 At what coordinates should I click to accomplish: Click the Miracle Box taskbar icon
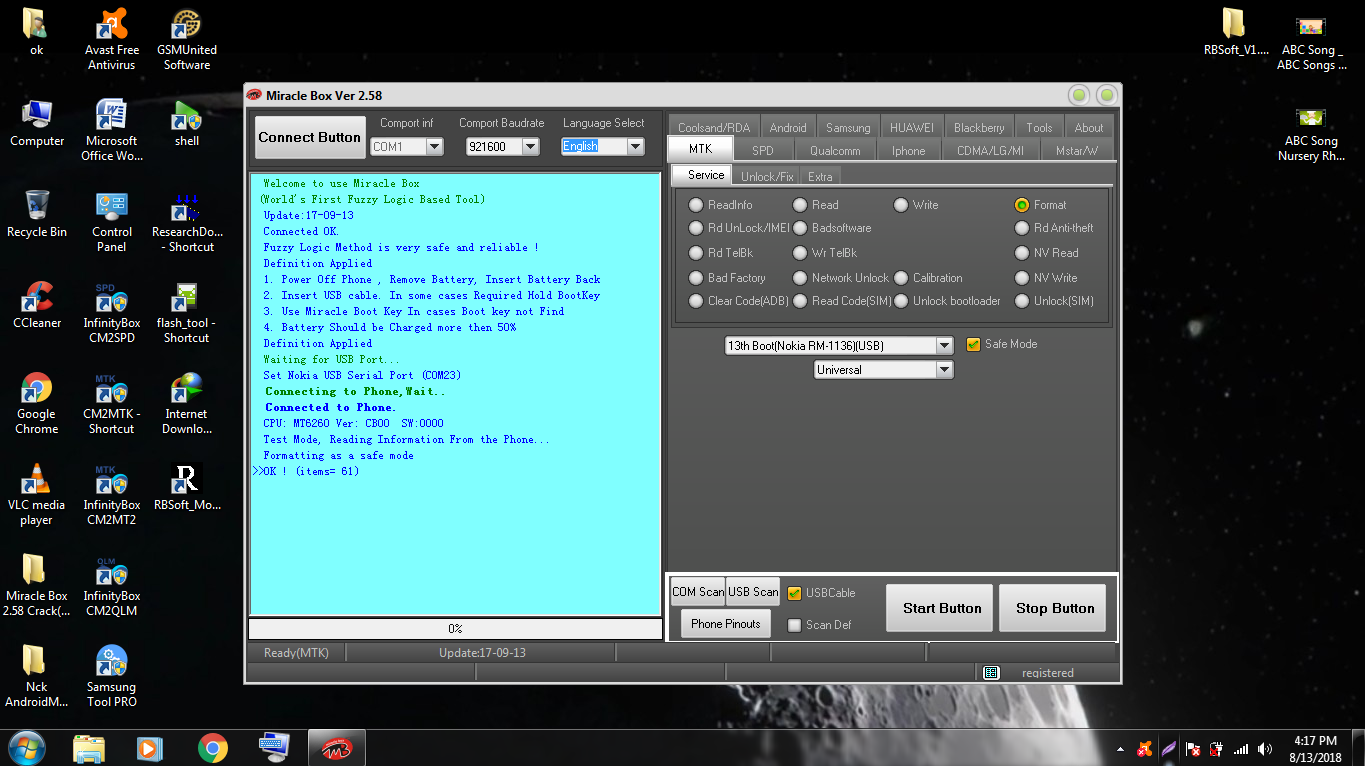336,748
